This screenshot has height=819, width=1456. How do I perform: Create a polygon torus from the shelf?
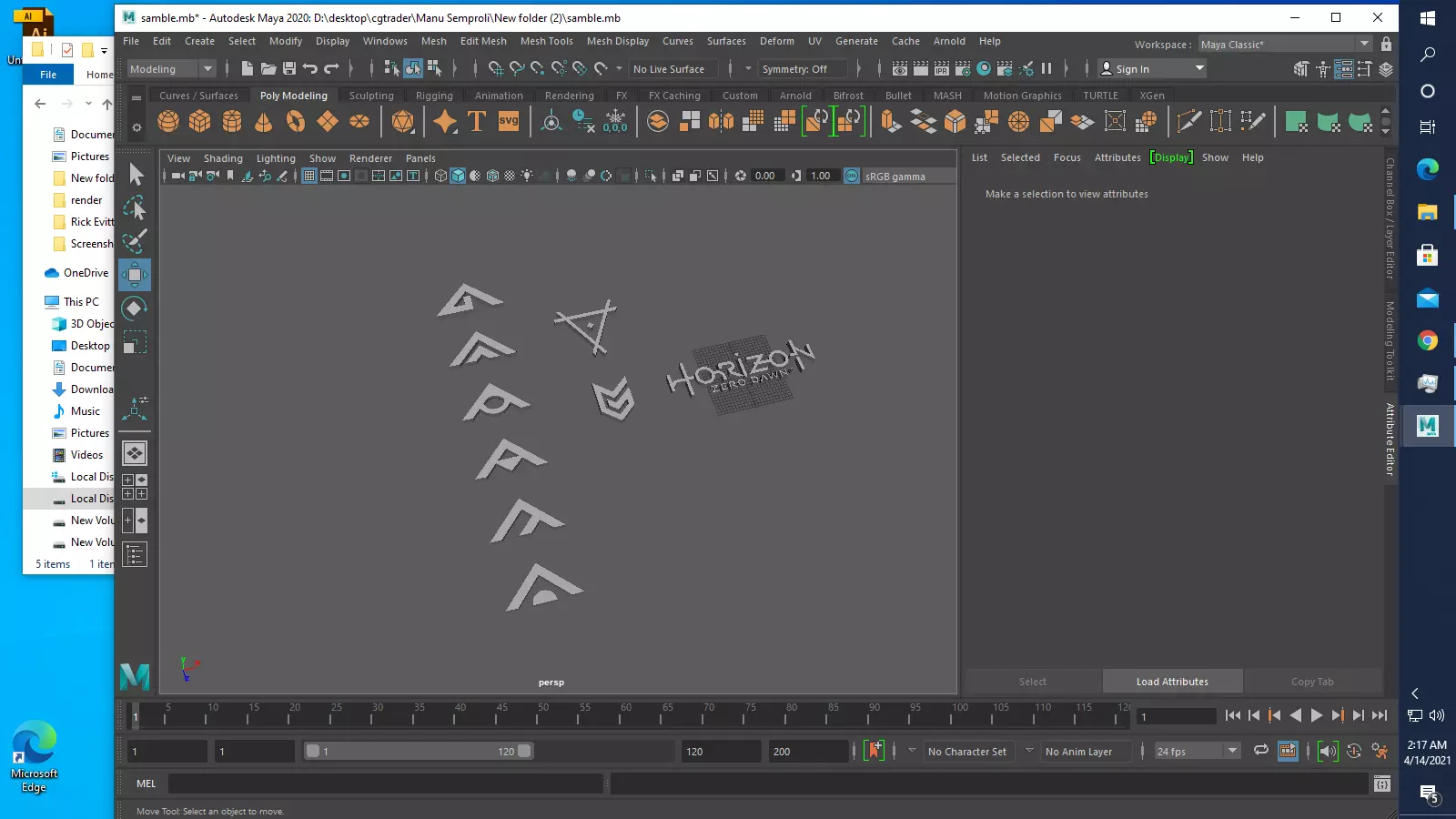[296, 121]
